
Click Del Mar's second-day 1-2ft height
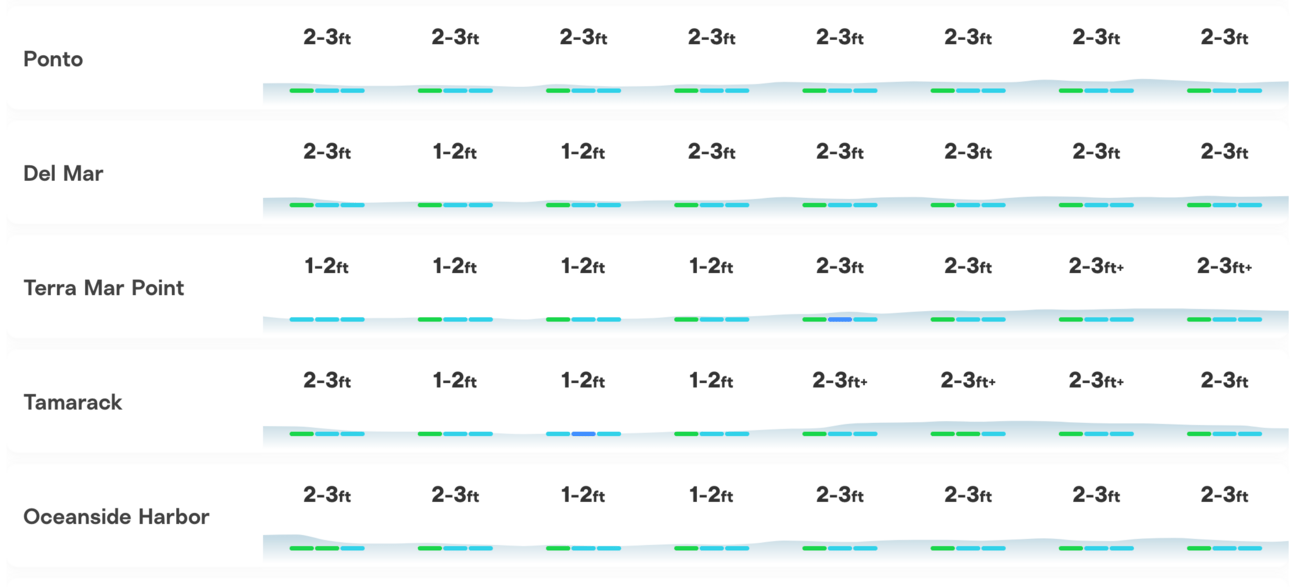(x=455, y=152)
